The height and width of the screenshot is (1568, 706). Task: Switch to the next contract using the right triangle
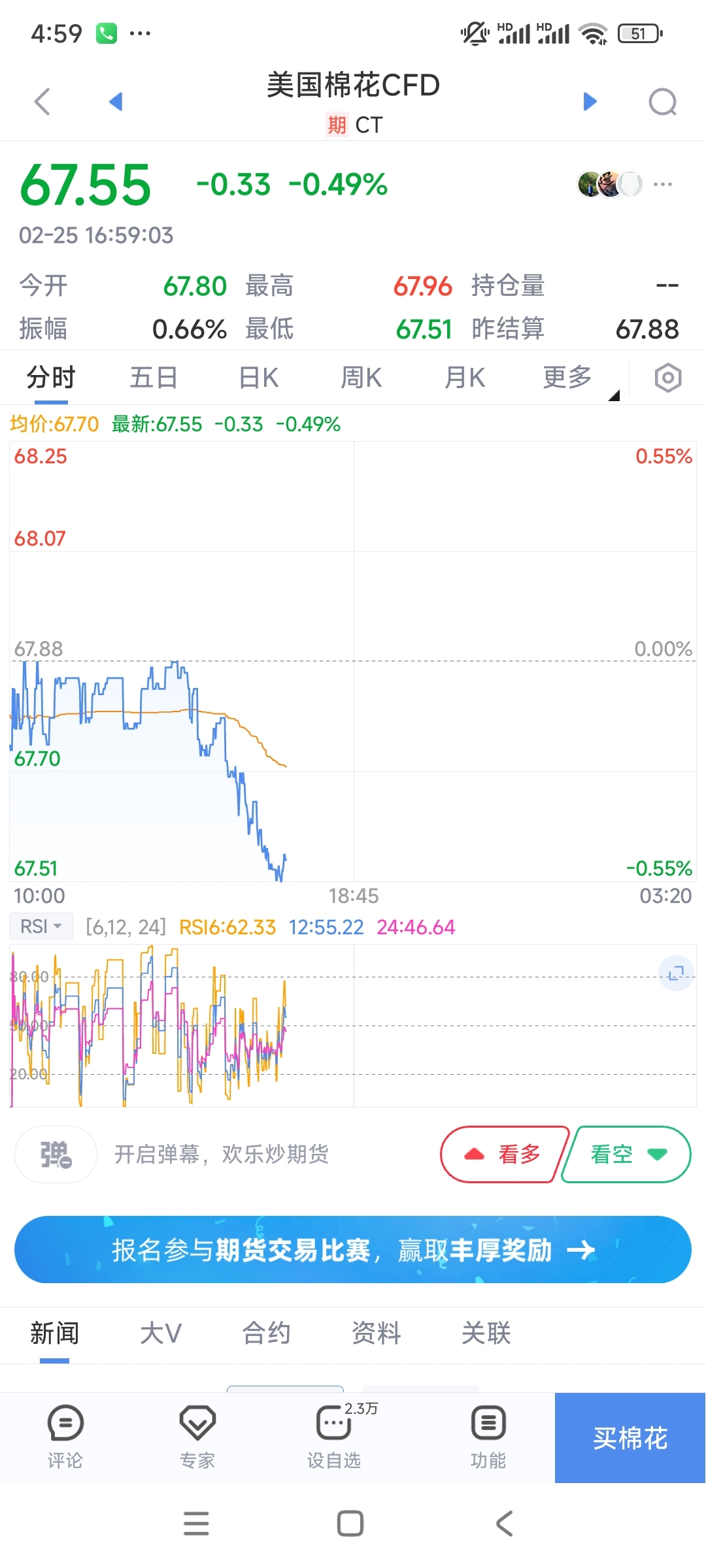(590, 101)
